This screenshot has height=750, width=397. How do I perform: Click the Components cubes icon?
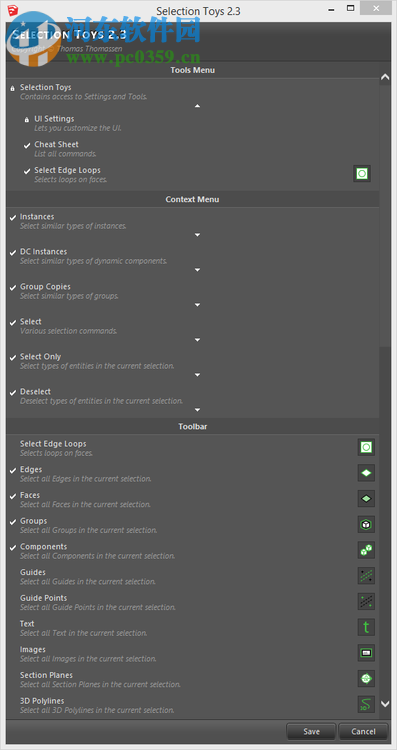click(x=366, y=550)
